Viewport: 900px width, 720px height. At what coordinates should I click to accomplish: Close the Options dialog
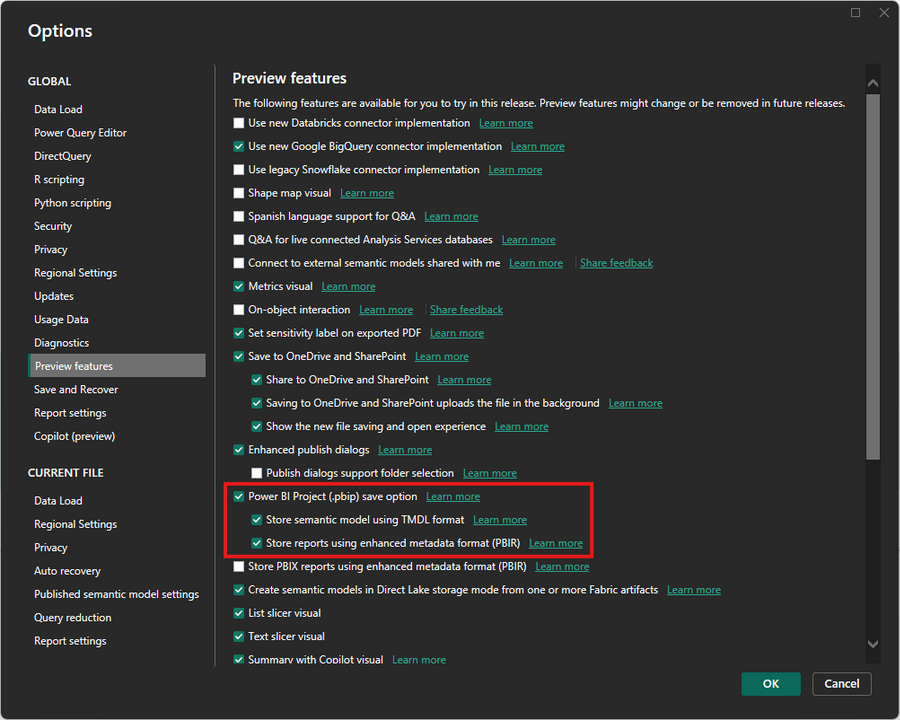point(884,13)
